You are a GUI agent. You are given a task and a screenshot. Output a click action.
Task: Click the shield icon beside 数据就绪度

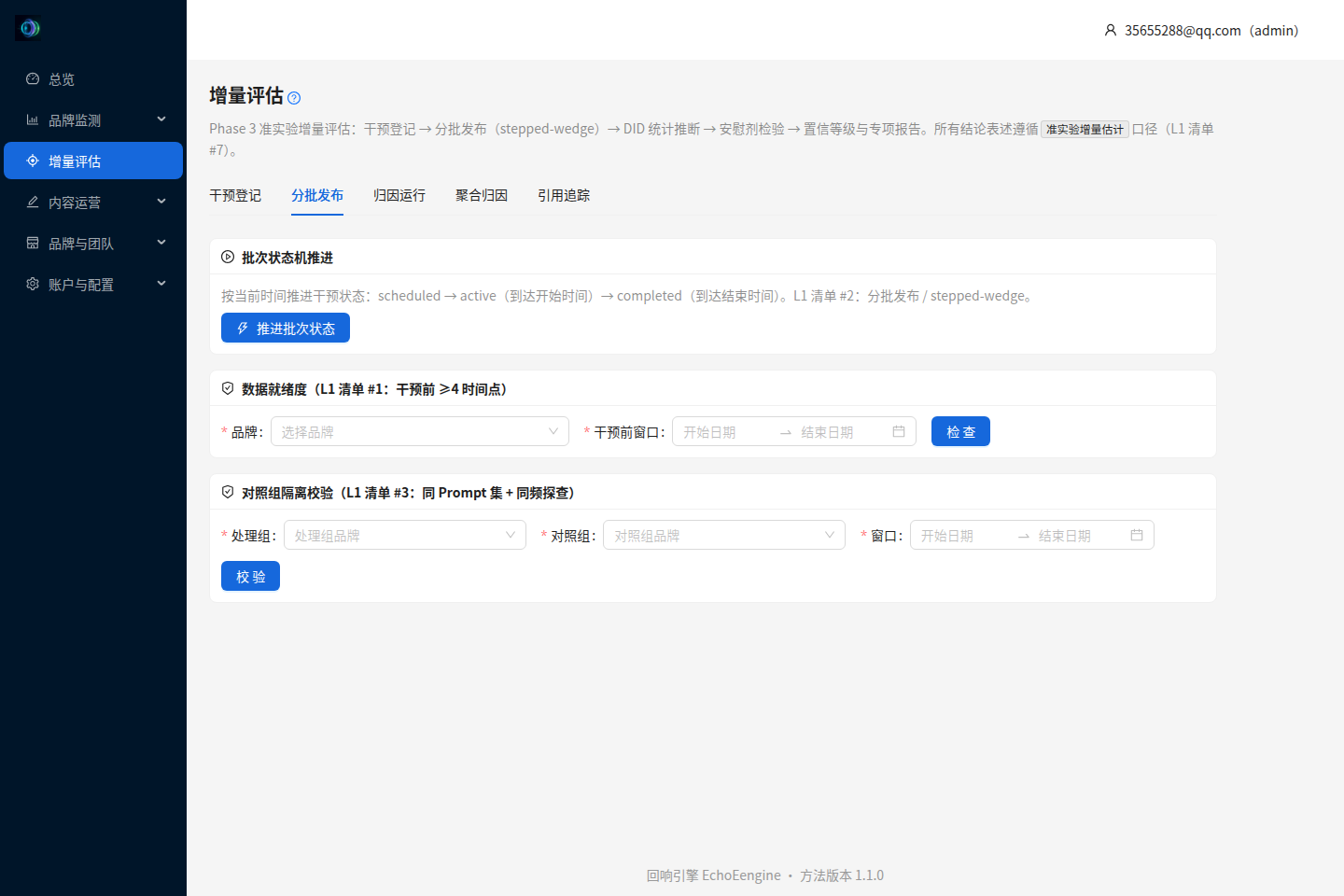coord(228,388)
